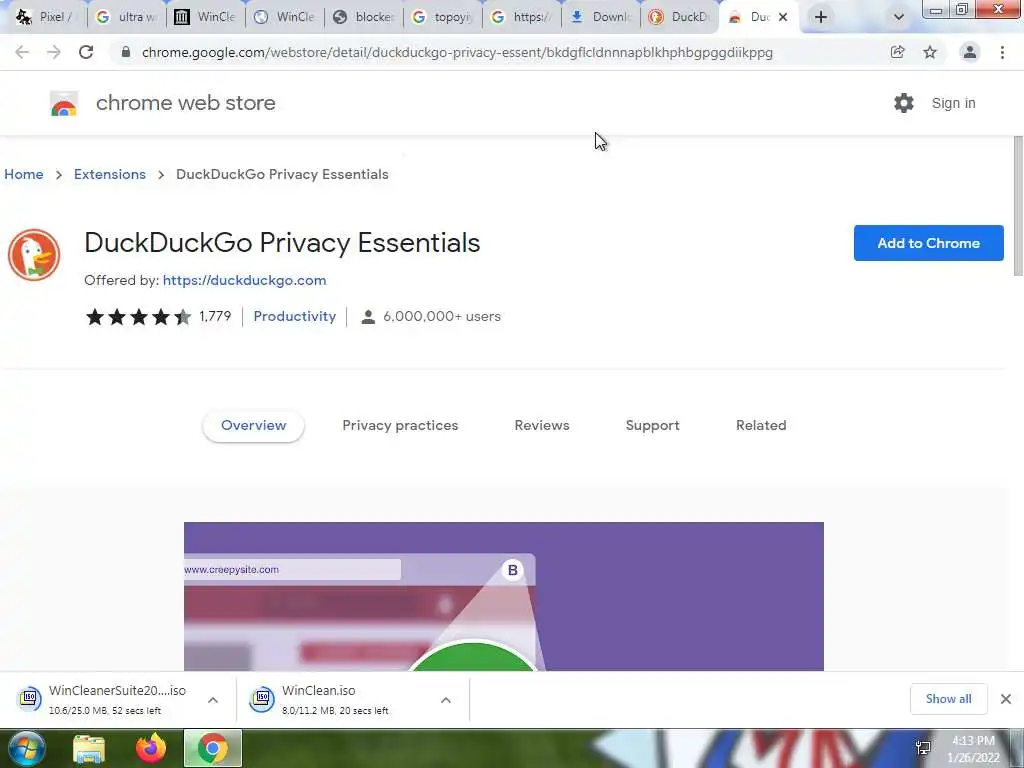Switch to the first WinCle tab
The image size is (1024, 768).
(206, 17)
